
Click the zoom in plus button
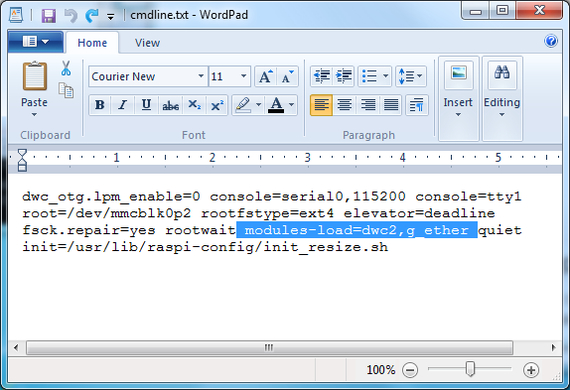(531, 370)
